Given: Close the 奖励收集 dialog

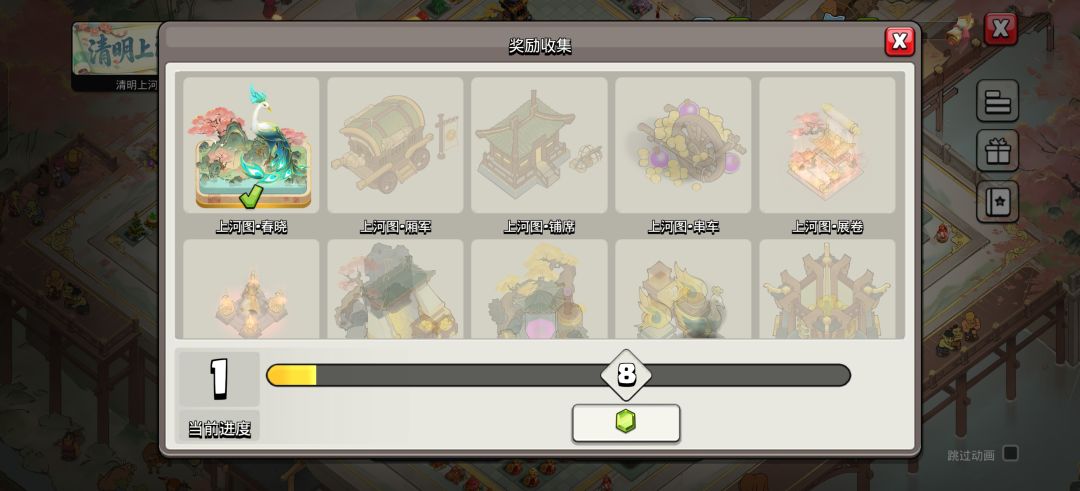Looking at the screenshot, I should pos(900,41).
